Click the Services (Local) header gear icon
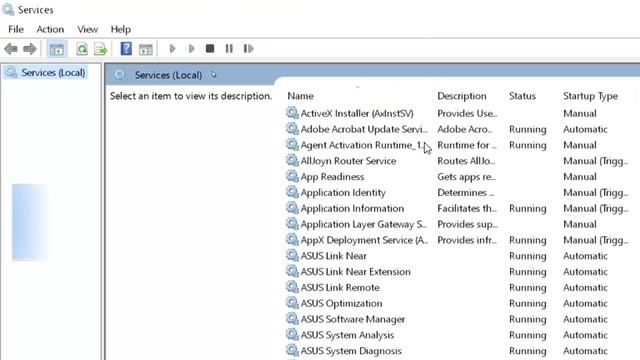 coord(120,75)
